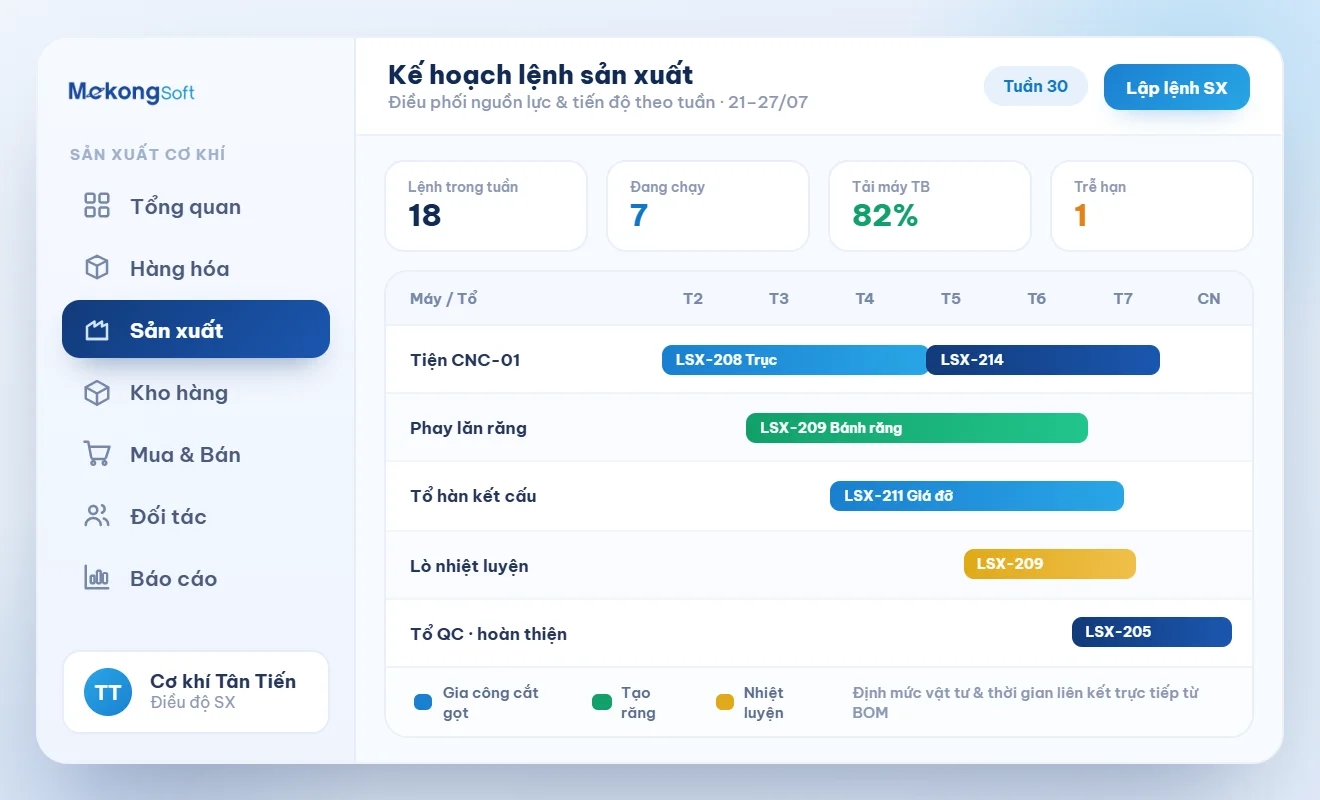The image size is (1320, 800).
Task: Click the Kế hoạch lệnh sản xuất heading
Action: 541,74
